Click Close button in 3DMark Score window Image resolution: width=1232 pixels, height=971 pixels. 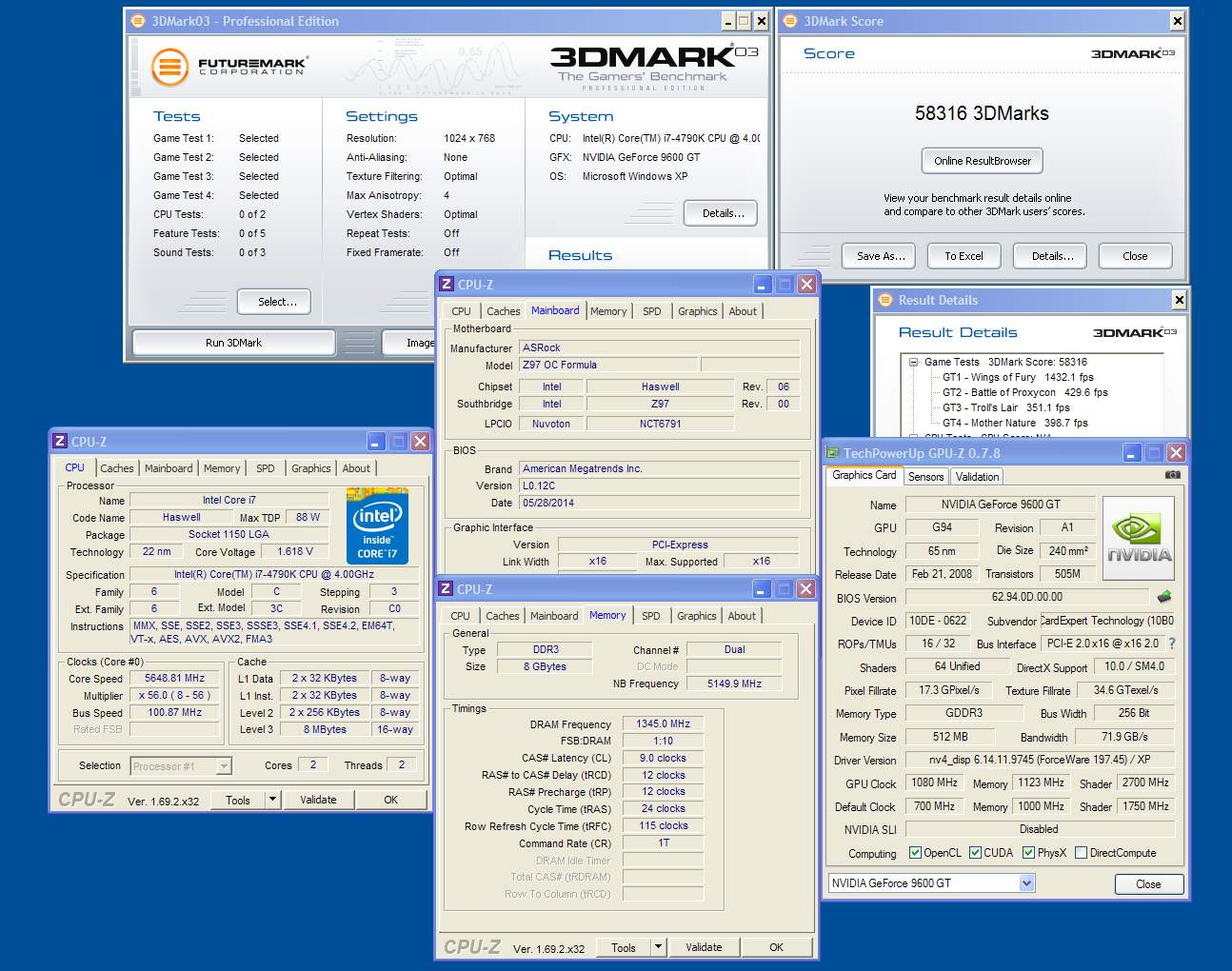1135,256
